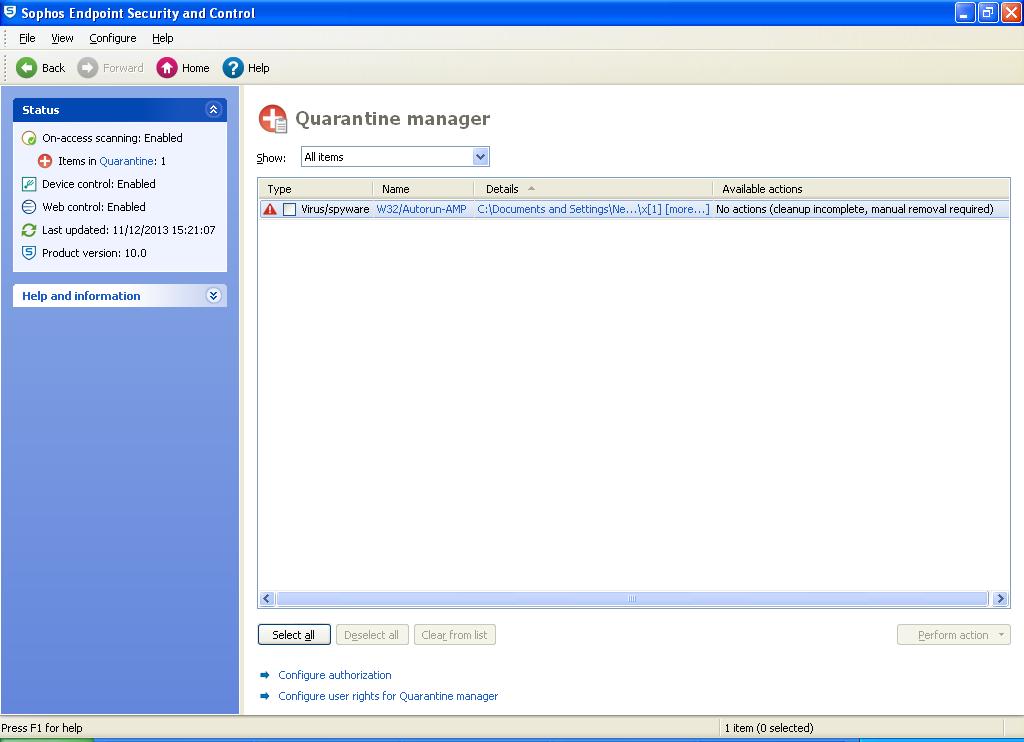Image resolution: width=1024 pixels, height=742 pixels.
Task: Click the green Back arrow icon
Action: pos(27,68)
